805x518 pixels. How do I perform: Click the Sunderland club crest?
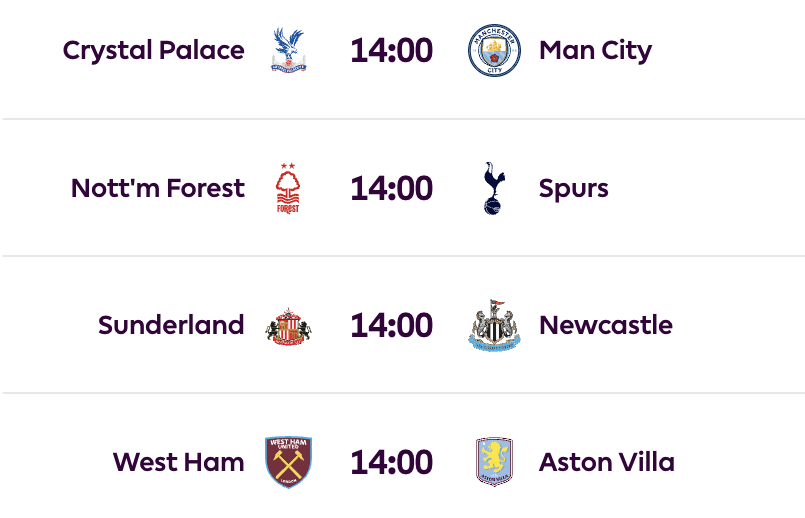[x=288, y=326]
